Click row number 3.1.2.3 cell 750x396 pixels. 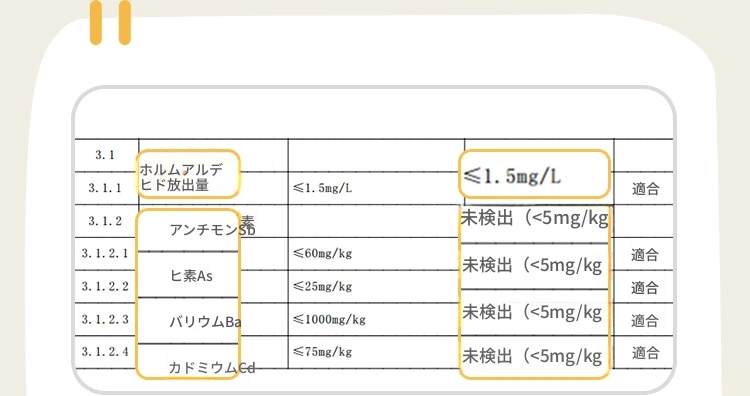pos(105,319)
